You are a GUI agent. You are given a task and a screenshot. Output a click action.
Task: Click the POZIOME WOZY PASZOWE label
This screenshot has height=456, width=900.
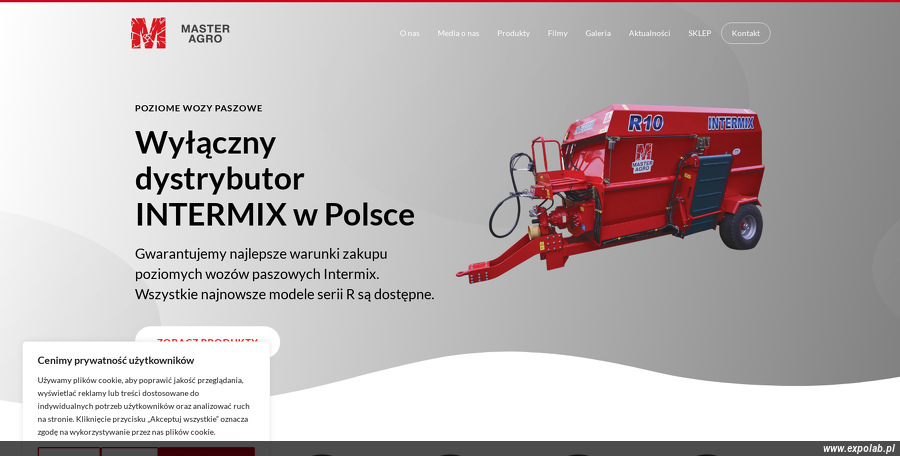point(199,108)
